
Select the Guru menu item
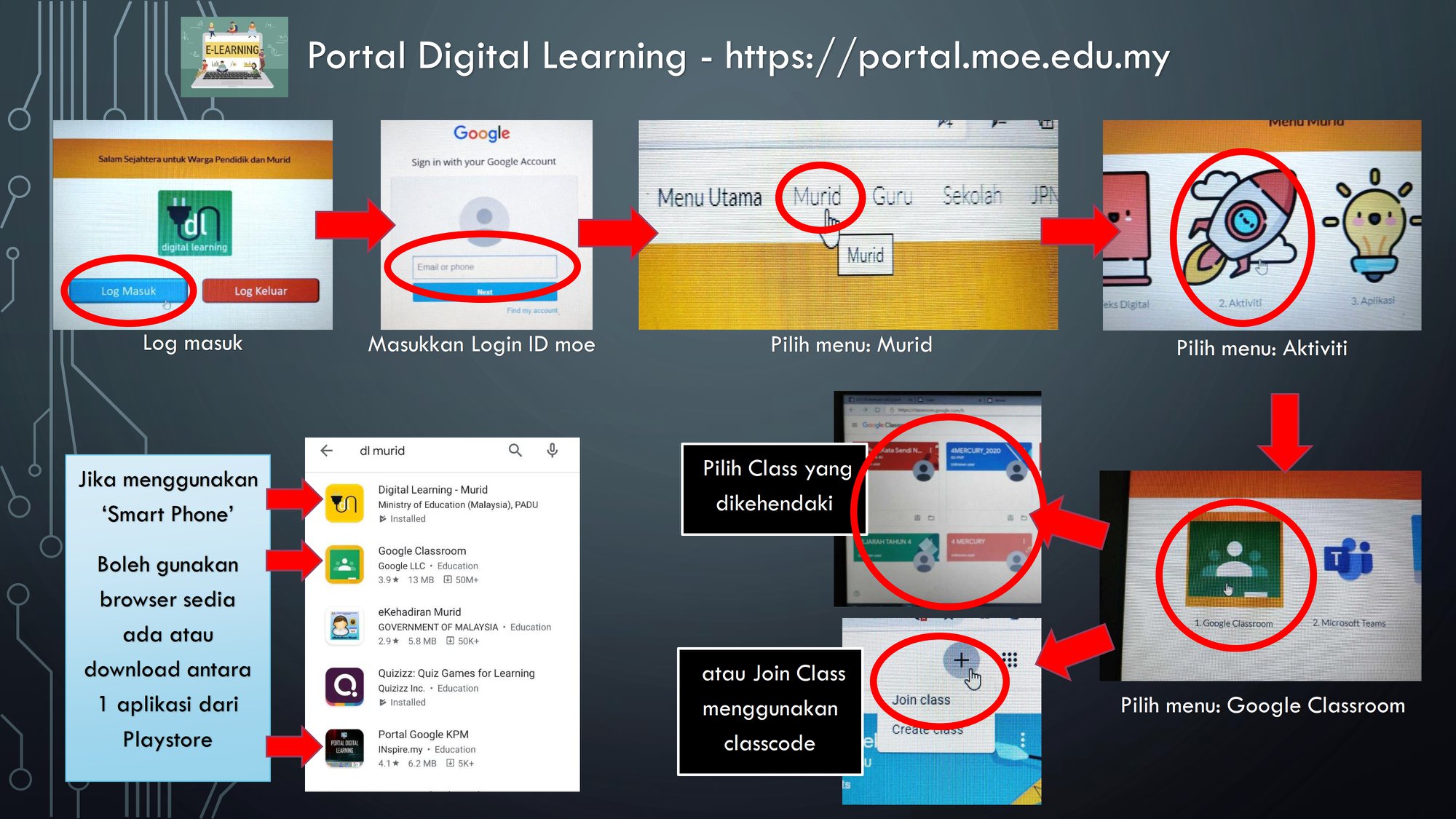pos(892,197)
